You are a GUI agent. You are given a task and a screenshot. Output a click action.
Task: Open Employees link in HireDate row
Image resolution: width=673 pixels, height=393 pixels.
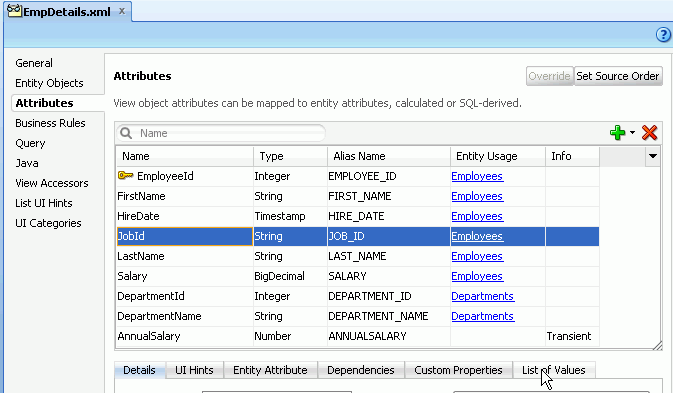click(477, 216)
